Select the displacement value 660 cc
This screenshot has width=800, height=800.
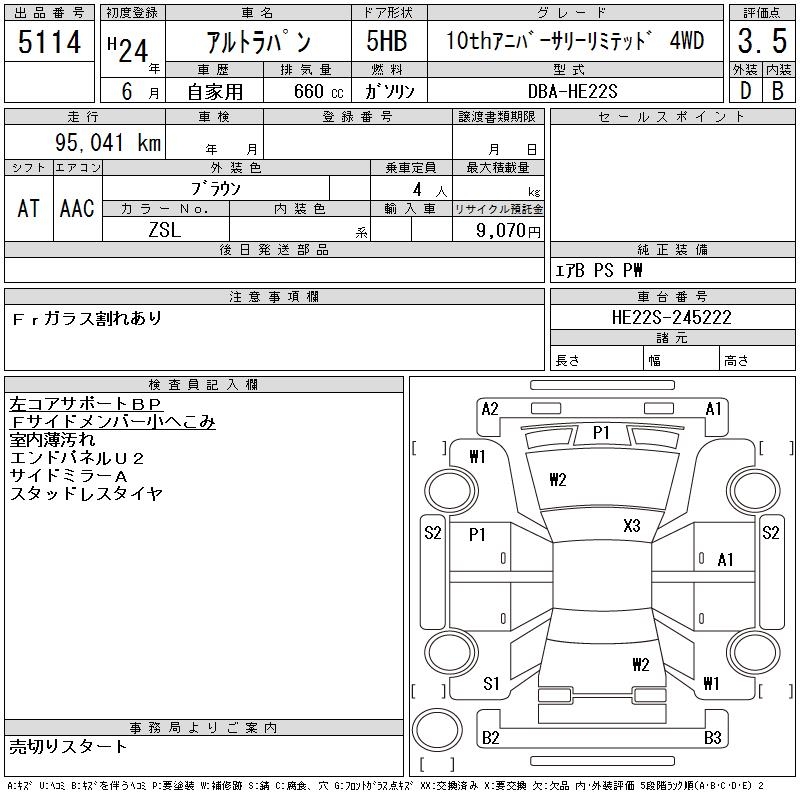[318, 92]
